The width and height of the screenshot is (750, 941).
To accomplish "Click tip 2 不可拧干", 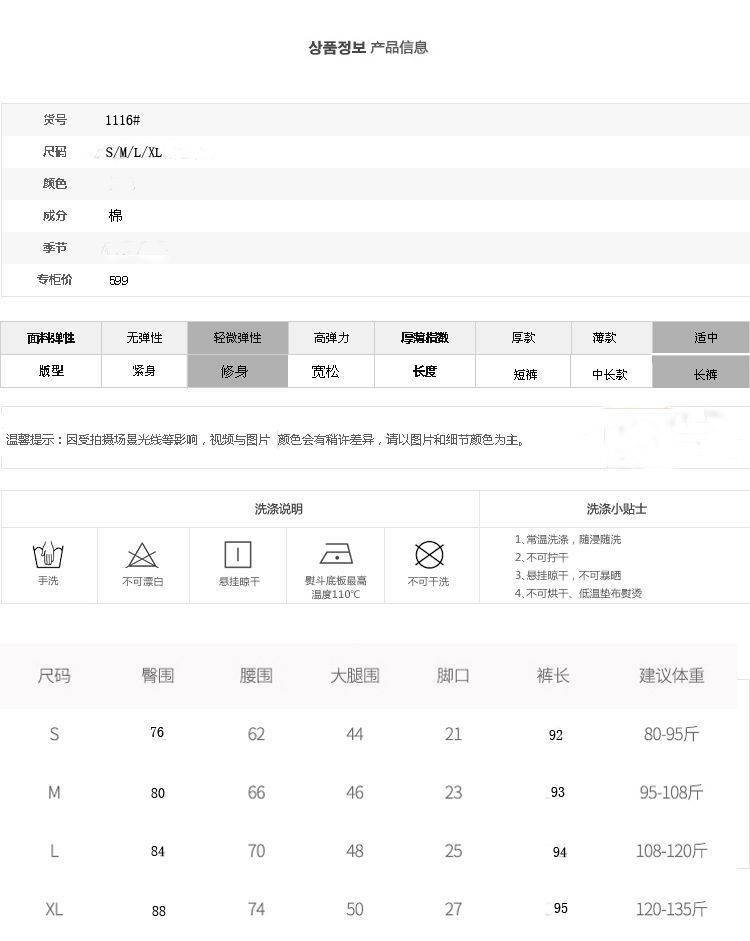I will point(541,558).
